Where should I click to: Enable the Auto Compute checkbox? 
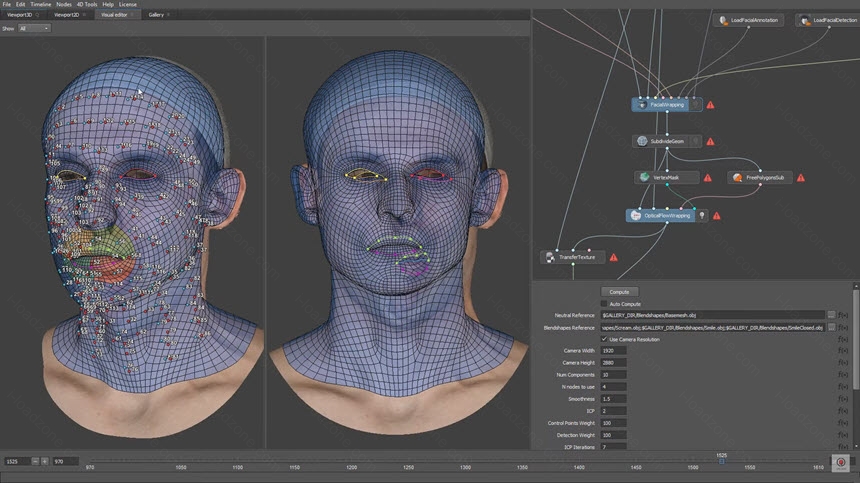604,304
